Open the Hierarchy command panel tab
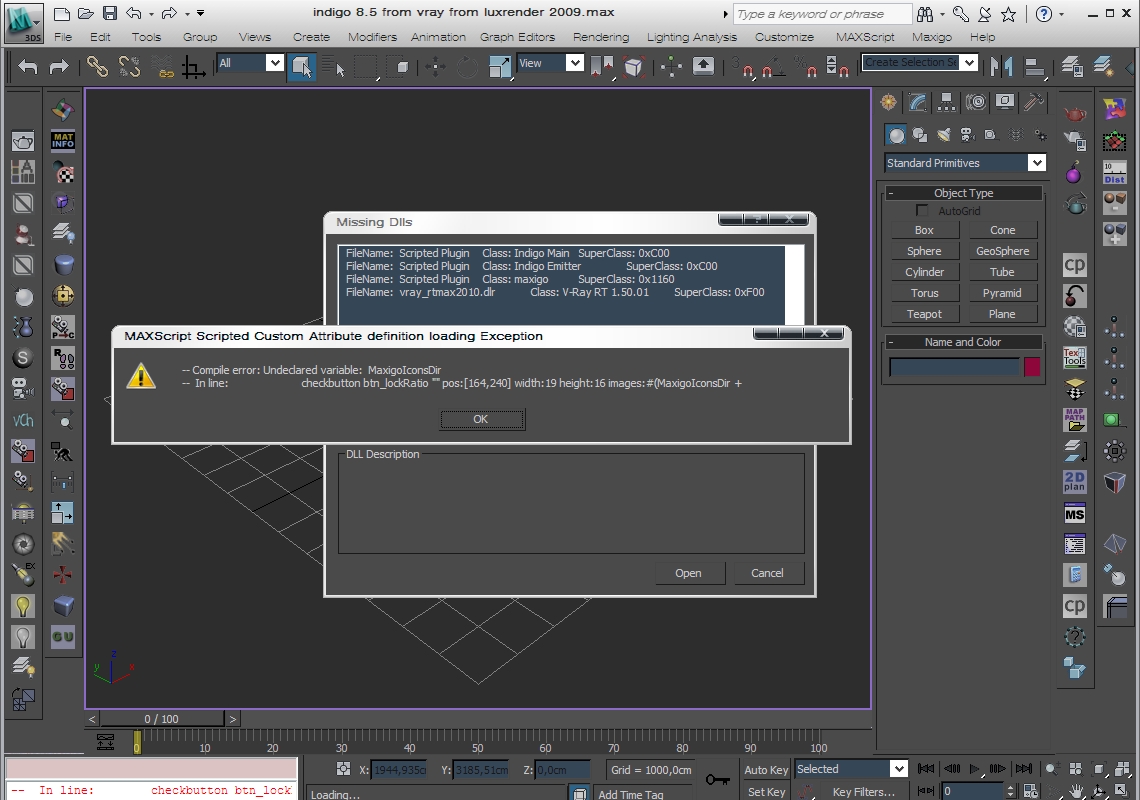 pyautogui.click(x=947, y=103)
